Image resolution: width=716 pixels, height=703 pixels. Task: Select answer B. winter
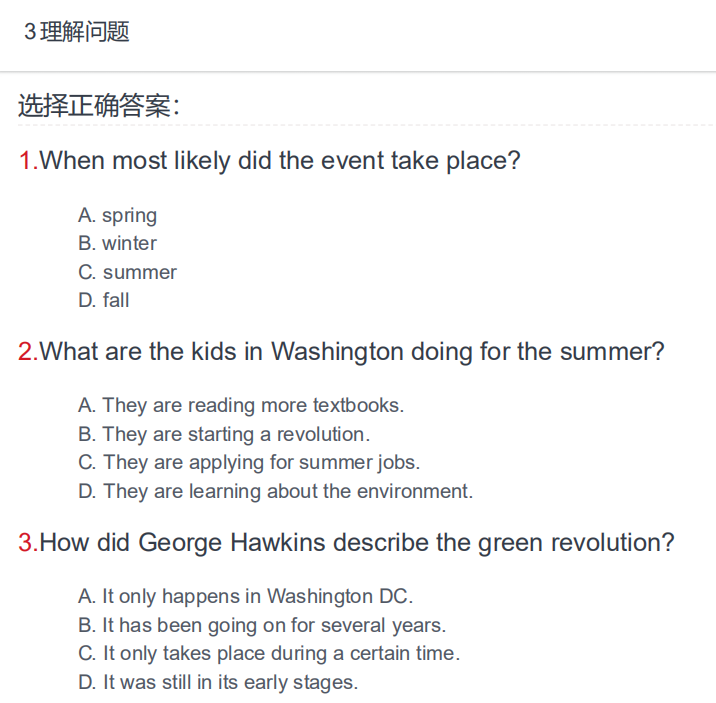tap(117, 243)
